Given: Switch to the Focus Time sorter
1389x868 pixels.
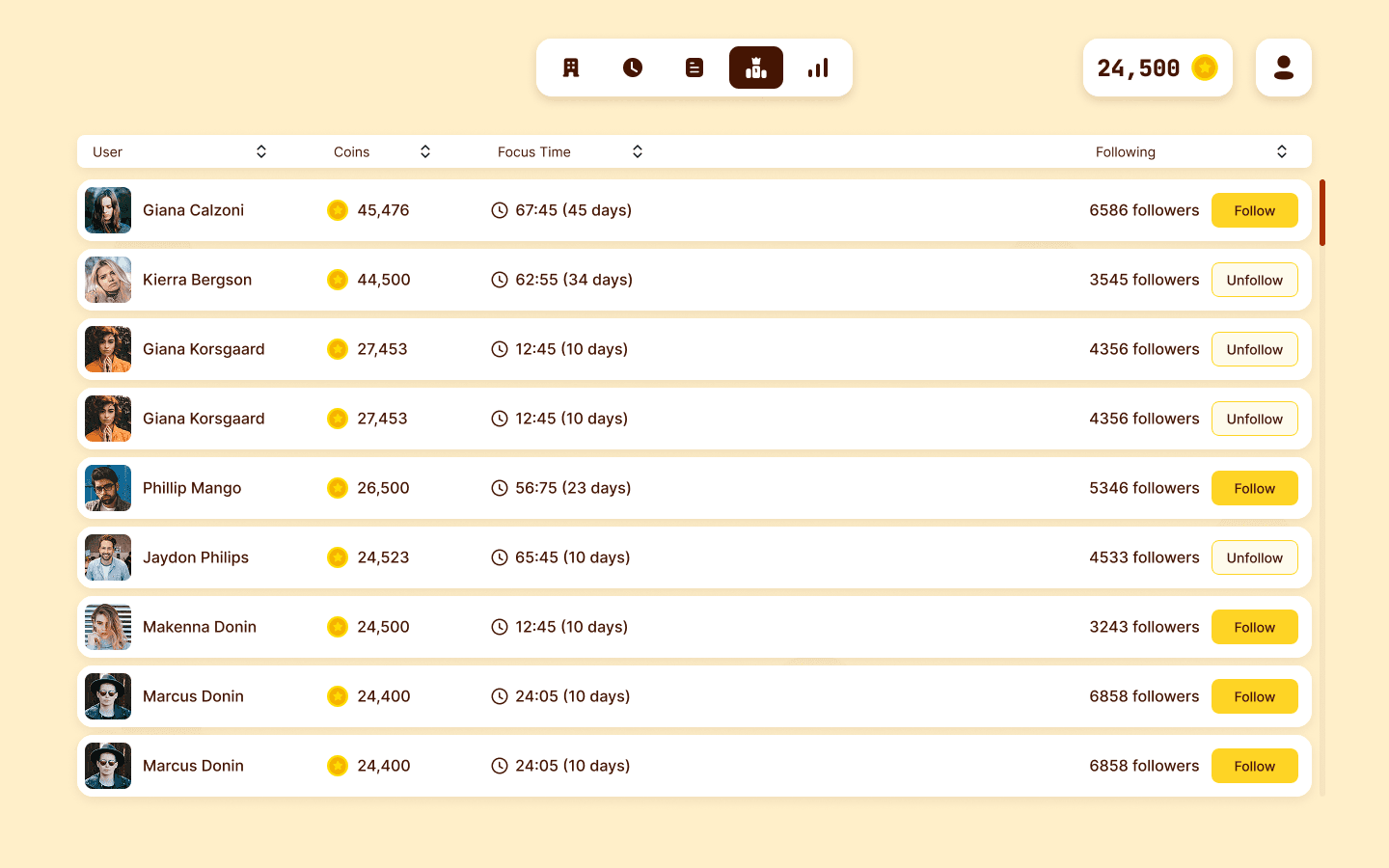Looking at the screenshot, I should [x=637, y=151].
